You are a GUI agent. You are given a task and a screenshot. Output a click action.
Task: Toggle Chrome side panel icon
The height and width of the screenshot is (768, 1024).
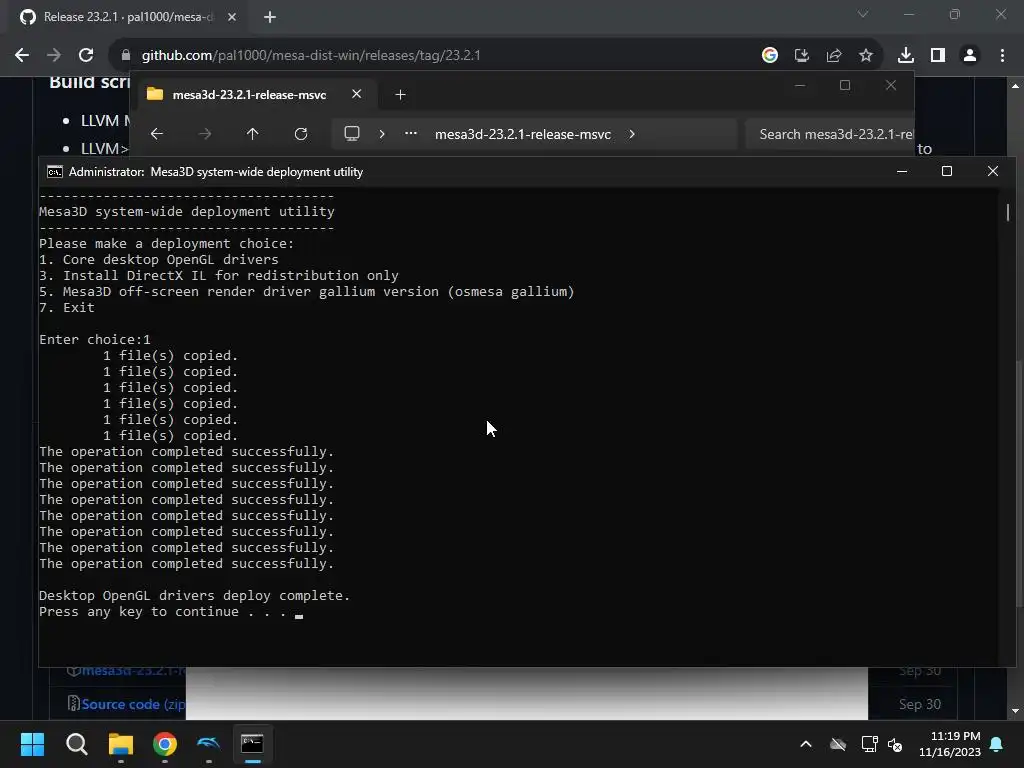click(938, 56)
